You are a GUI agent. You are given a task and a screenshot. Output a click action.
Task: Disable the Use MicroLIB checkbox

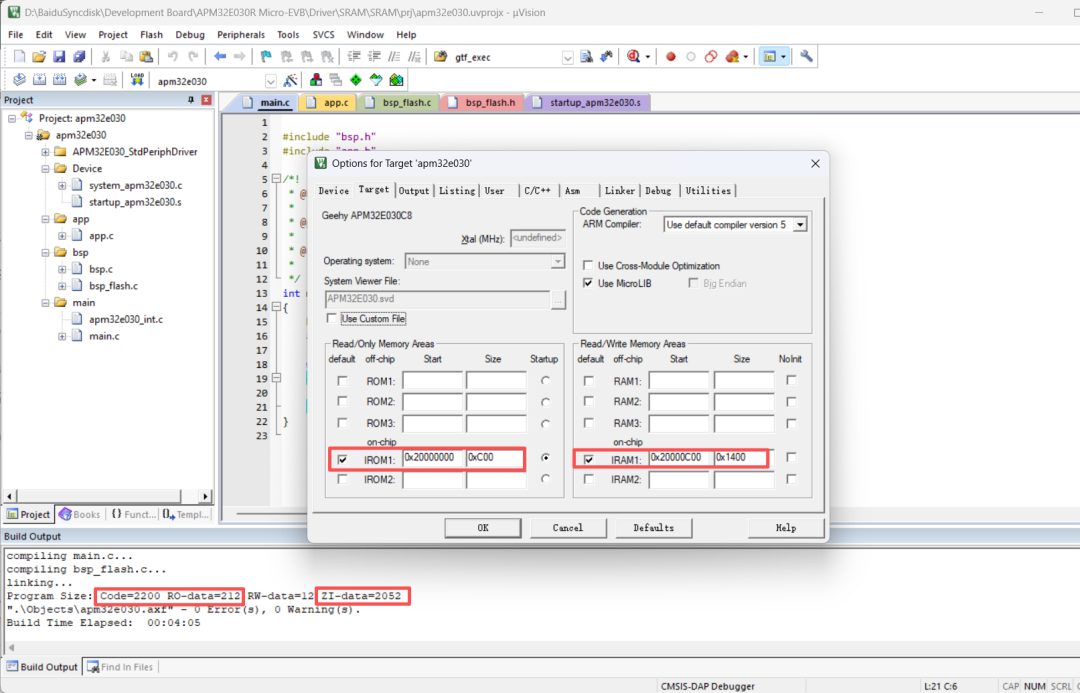pyautogui.click(x=588, y=284)
